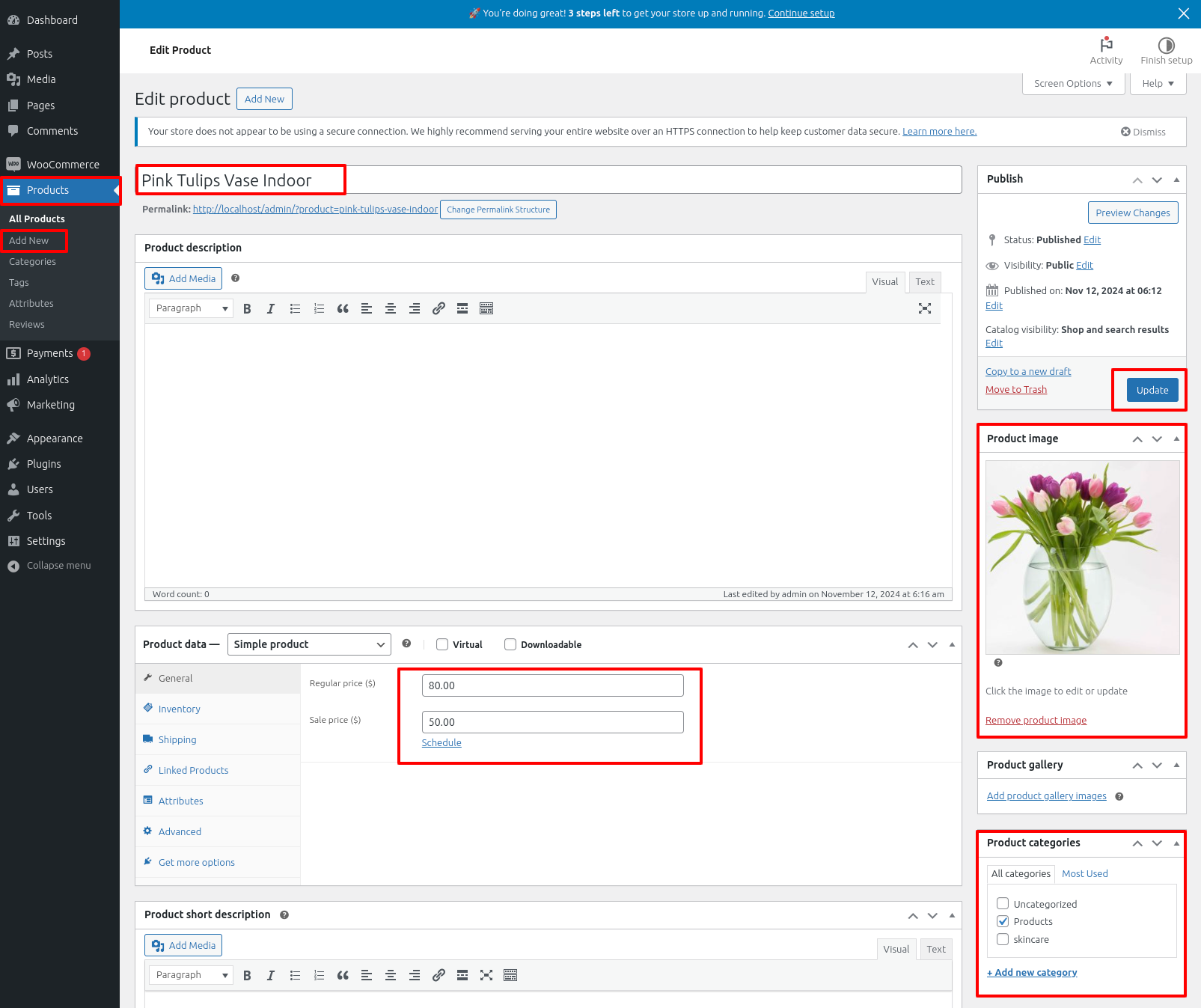Tick the skincare category checkbox
Viewport: 1201px width, 1008px height.
pyautogui.click(x=1003, y=939)
